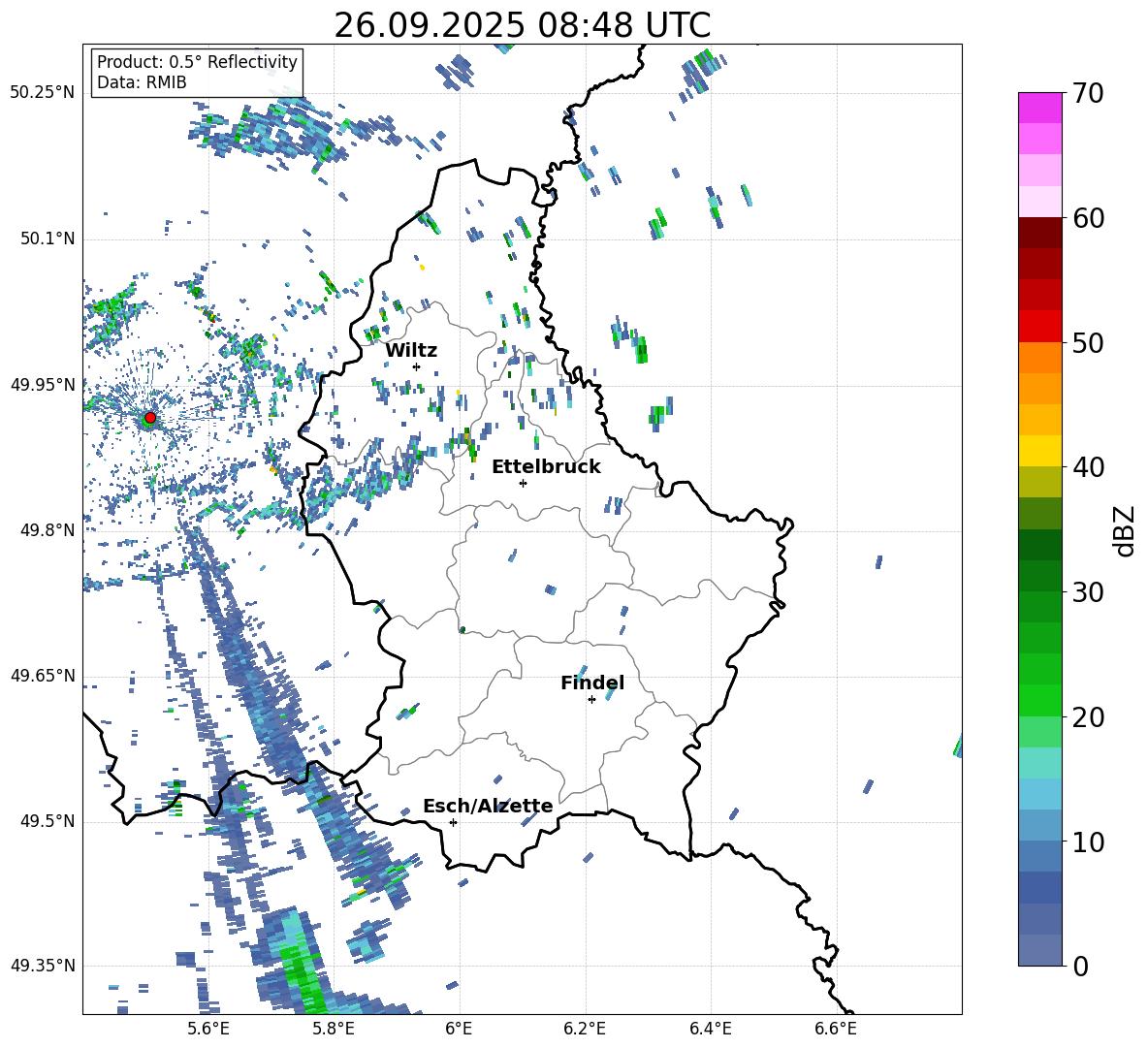The height and width of the screenshot is (1048, 1148).
Task: Click the 50.1°N latitude label
Action: (47, 238)
